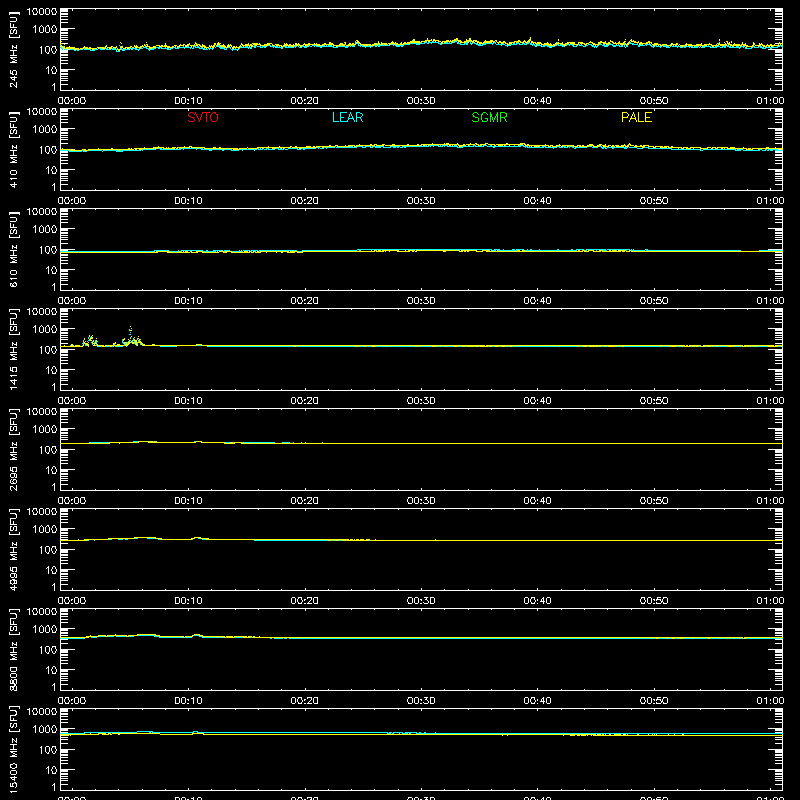The image size is (800, 800).
Task: Select the 2695 MHz [SFU] axis label
Action: [x=14, y=449]
